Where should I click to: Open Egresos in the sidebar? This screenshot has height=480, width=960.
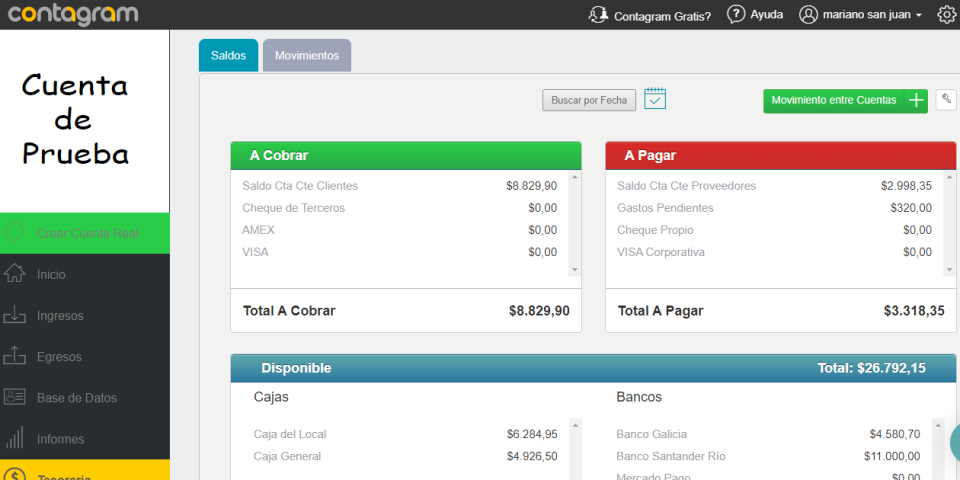point(85,356)
